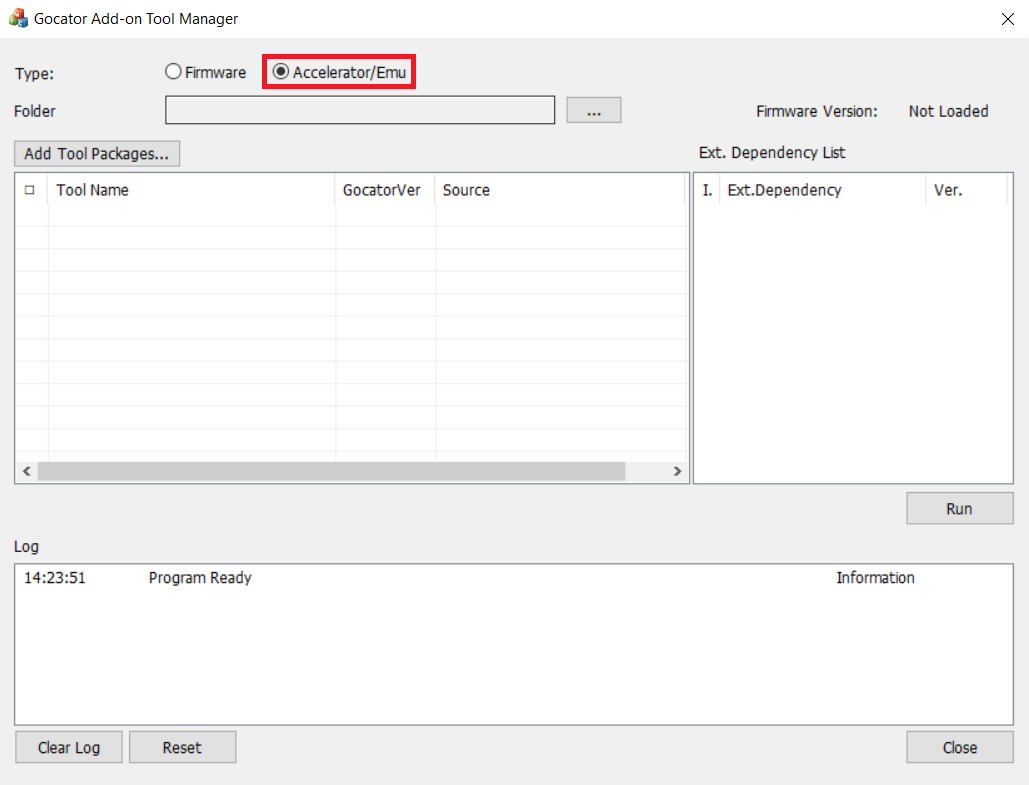Click Add Tool Packages button
The image size is (1029, 785).
pos(96,154)
